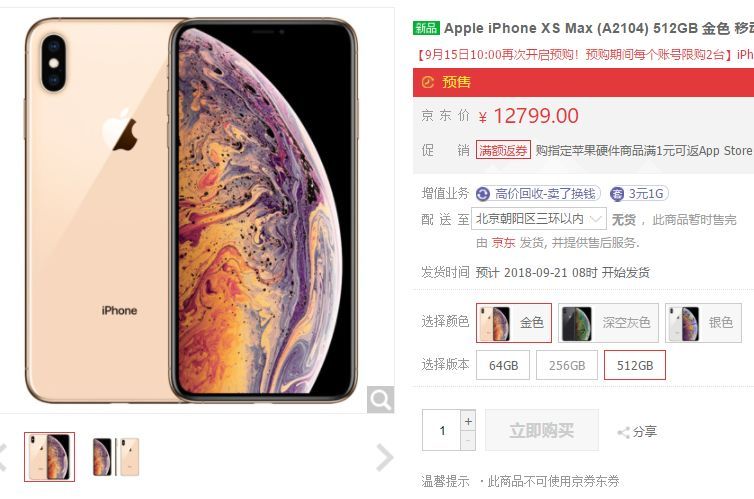The width and height of the screenshot is (754, 499).
Task: Choose the 256GB storage version
Action: point(567,365)
